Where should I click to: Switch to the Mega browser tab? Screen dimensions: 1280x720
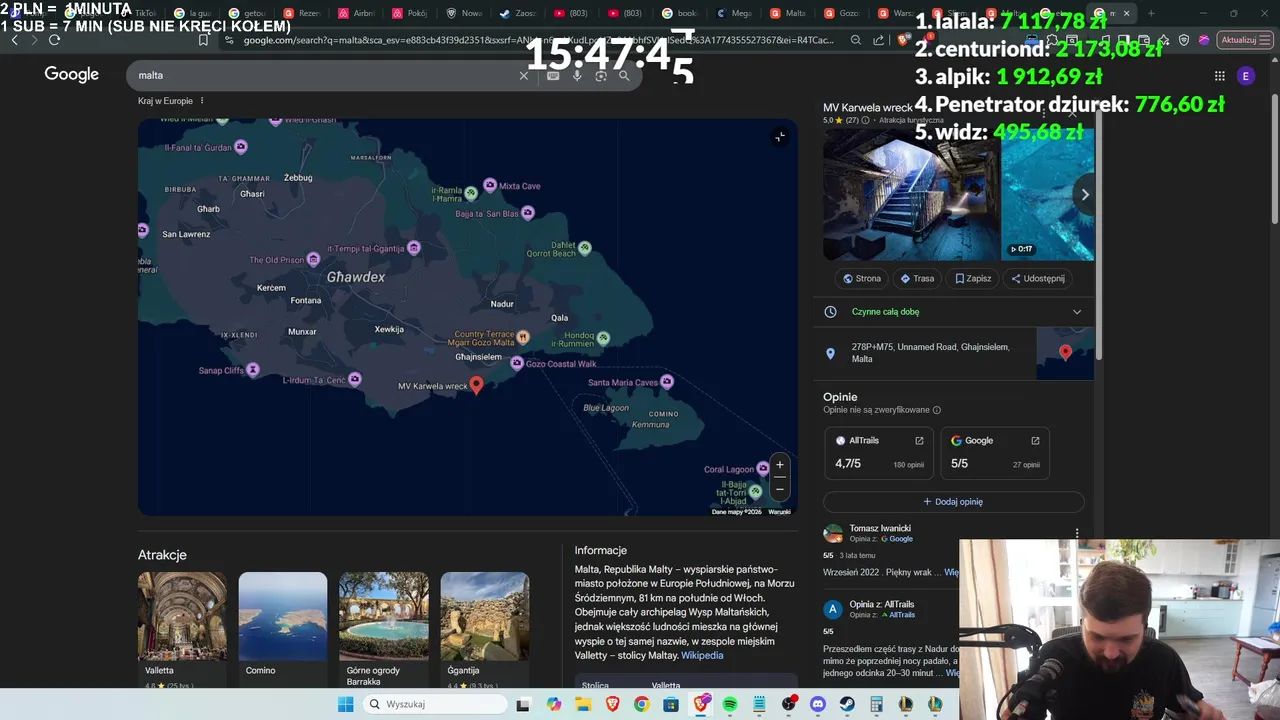click(x=733, y=14)
